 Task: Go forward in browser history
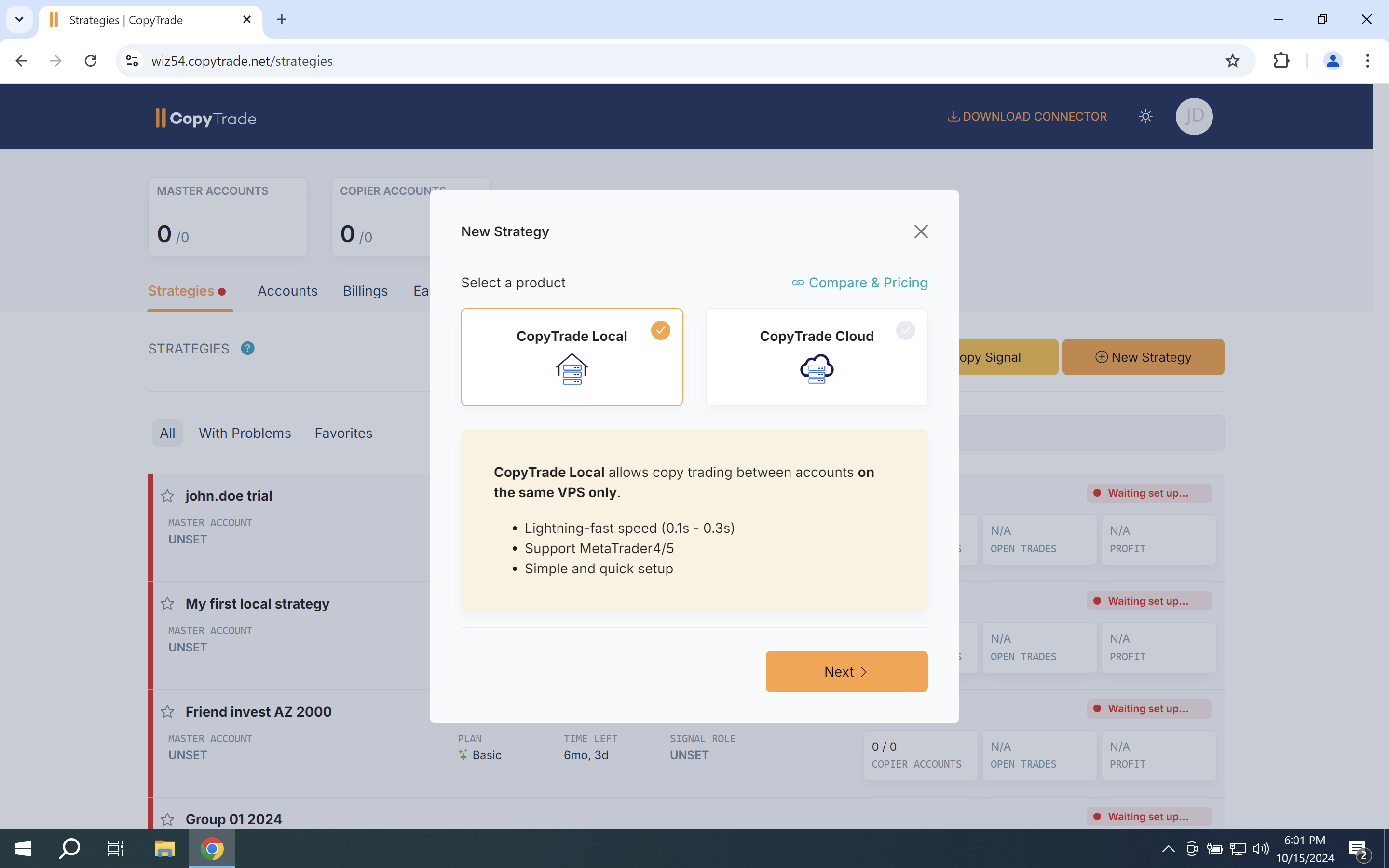(x=55, y=61)
